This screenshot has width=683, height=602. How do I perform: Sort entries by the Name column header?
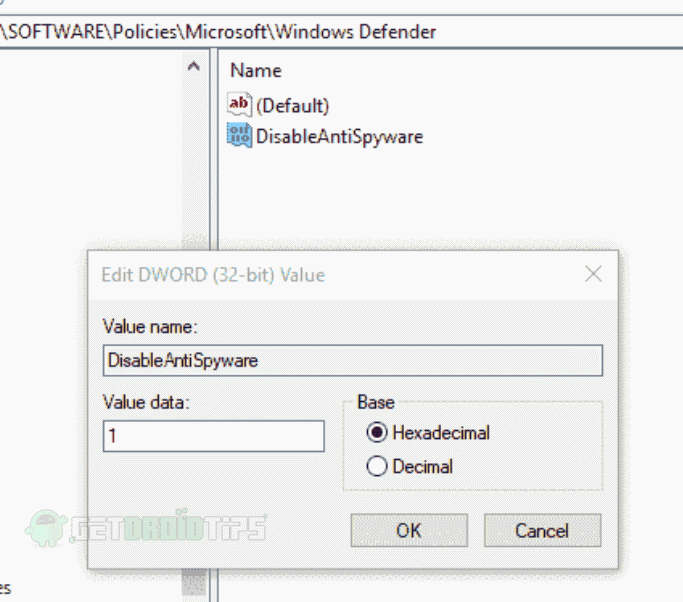[256, 71]
